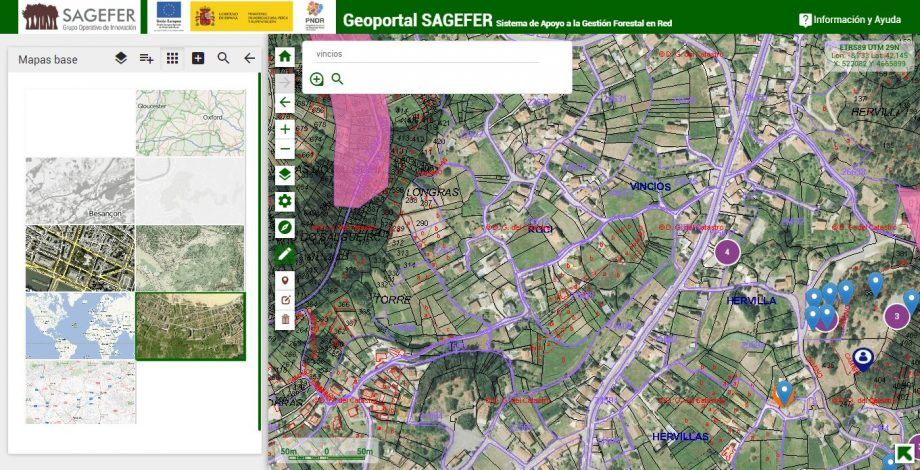Choose the add location marker tool

(285, 281)
